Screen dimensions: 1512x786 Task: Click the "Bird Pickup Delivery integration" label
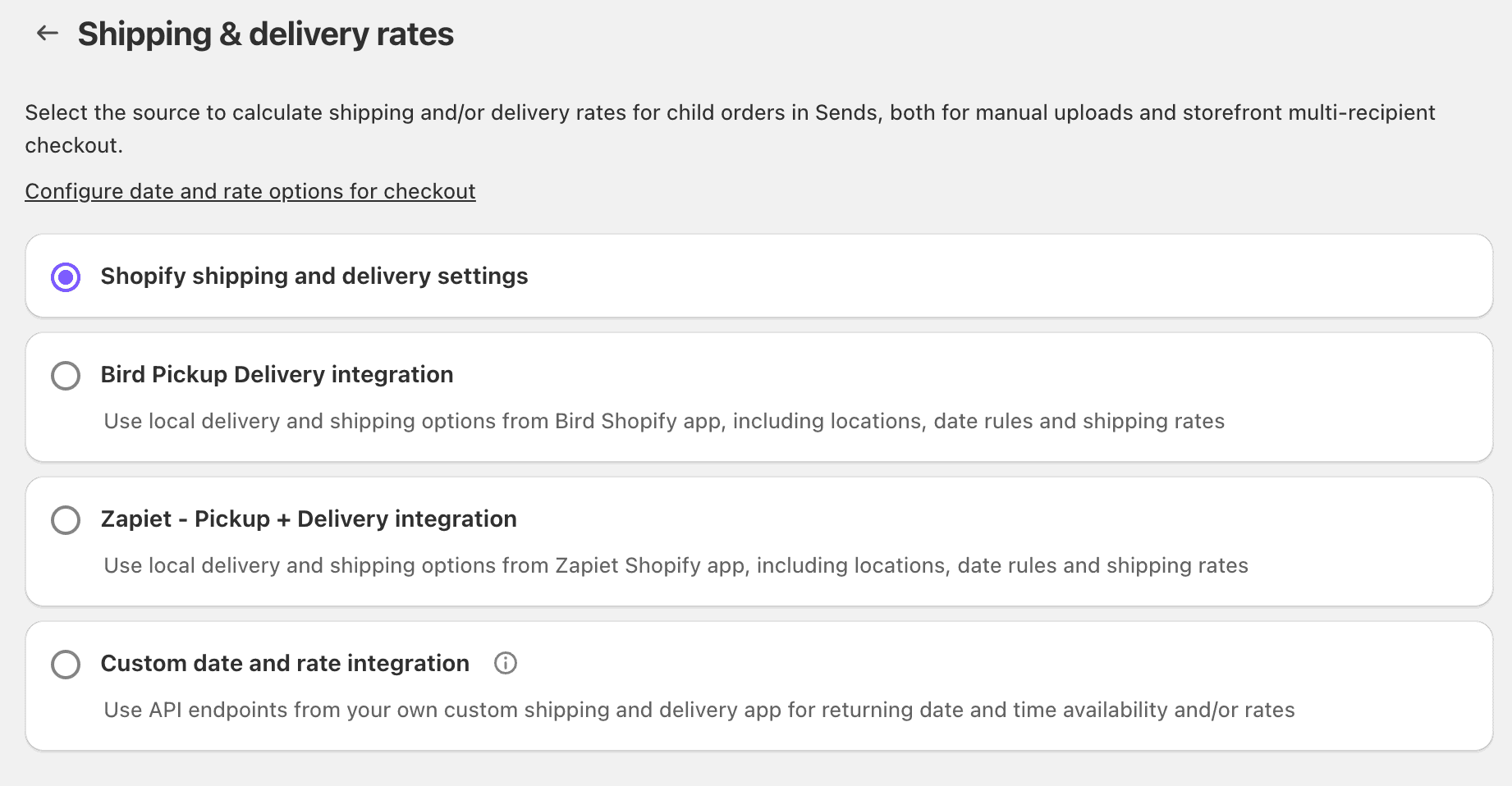277,375
